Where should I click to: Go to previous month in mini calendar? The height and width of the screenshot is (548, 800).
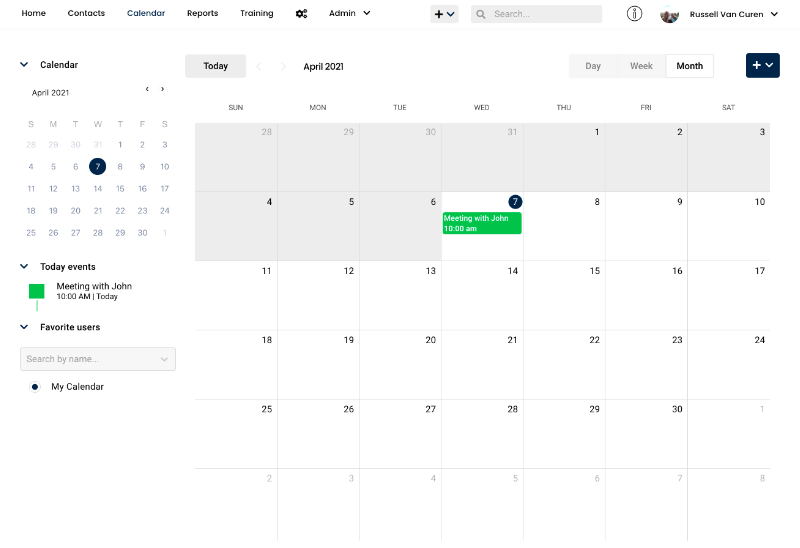[x=148, y=89]
